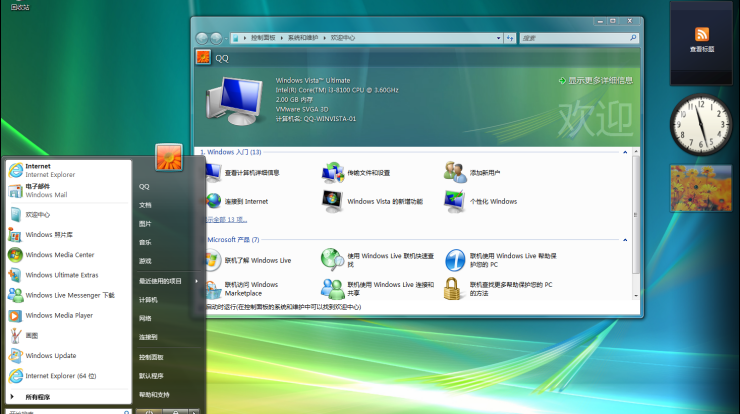Click Windows Live 联机快速查找 globe icon
740x414 pixels.
click(x=333, y=260)
